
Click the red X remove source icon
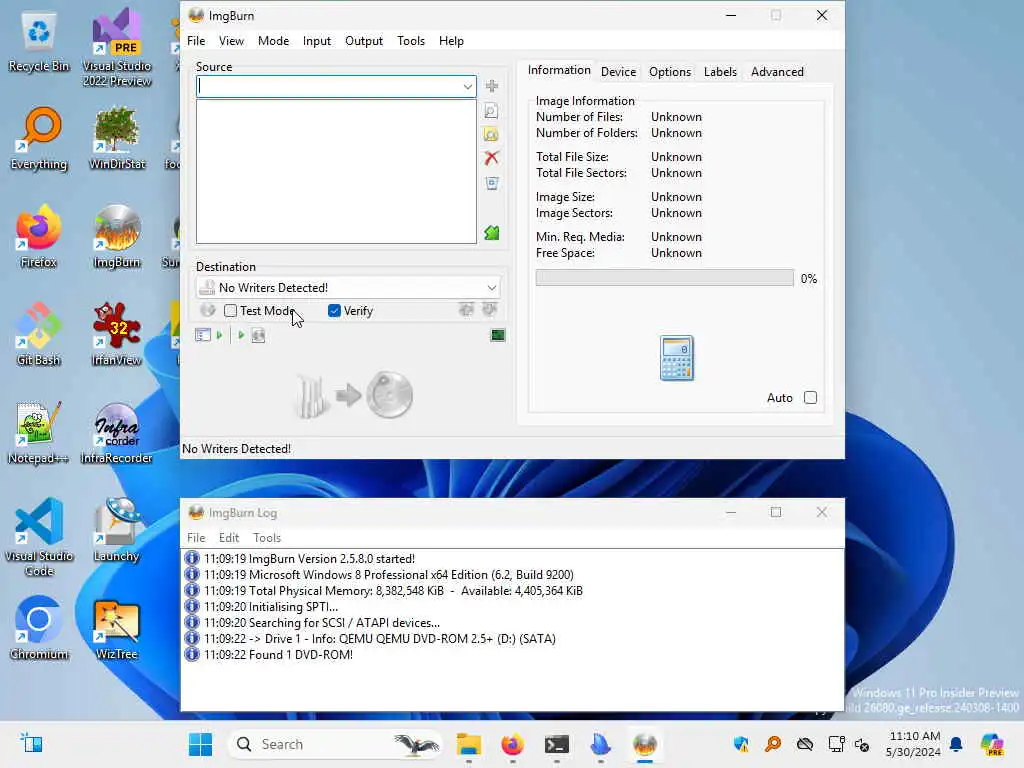tap(492, 158)
